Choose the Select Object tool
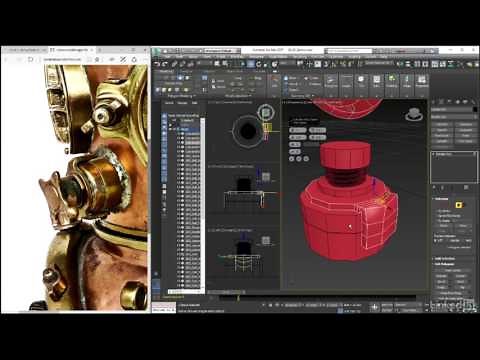This screenshot has height=360, width=480. [x=217, y=64]
